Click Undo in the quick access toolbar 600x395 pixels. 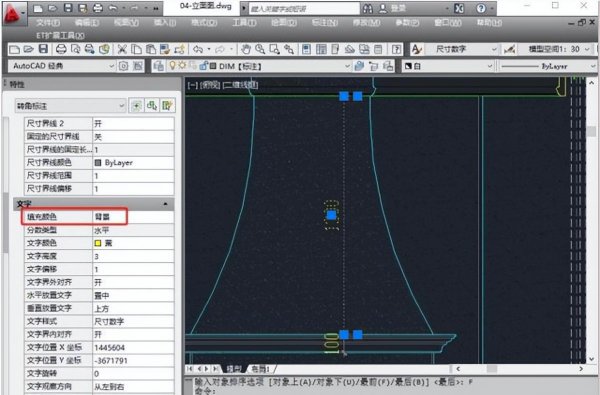pyautogui.click(x=113, y=8)
